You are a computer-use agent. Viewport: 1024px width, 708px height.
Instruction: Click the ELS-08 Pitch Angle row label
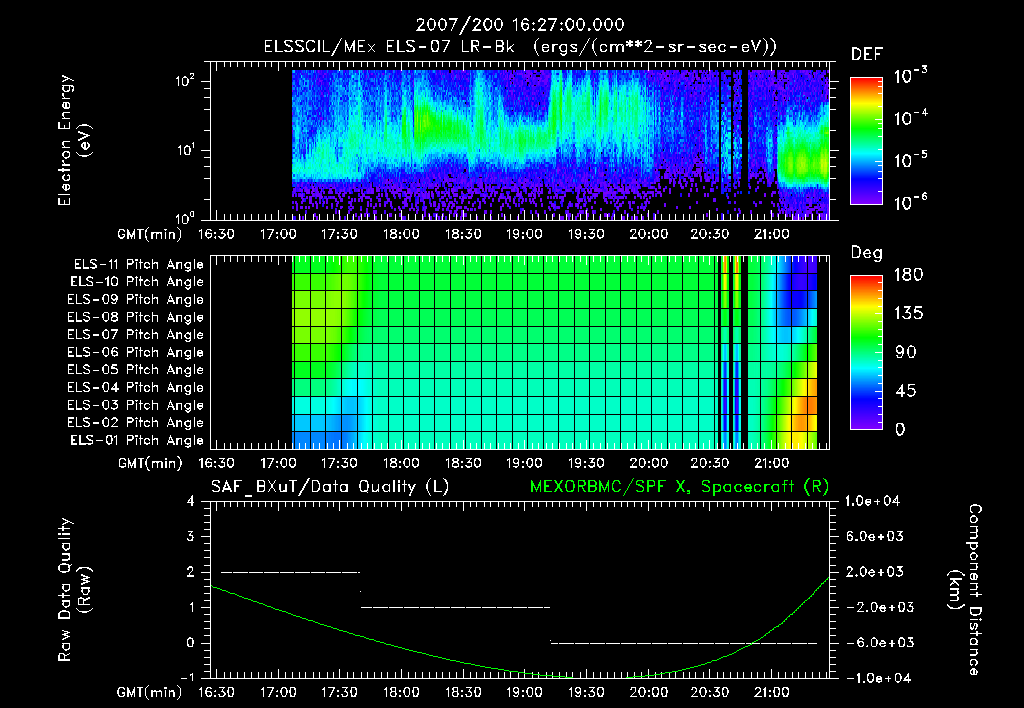coord(135,317)
